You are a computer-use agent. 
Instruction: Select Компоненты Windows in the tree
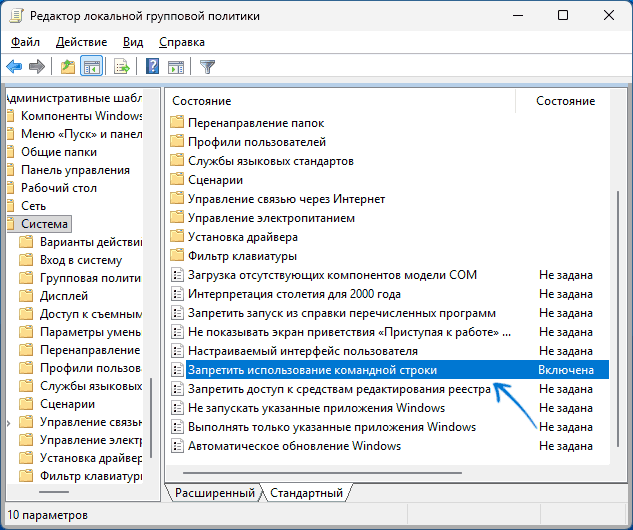(x=82, y=116)
